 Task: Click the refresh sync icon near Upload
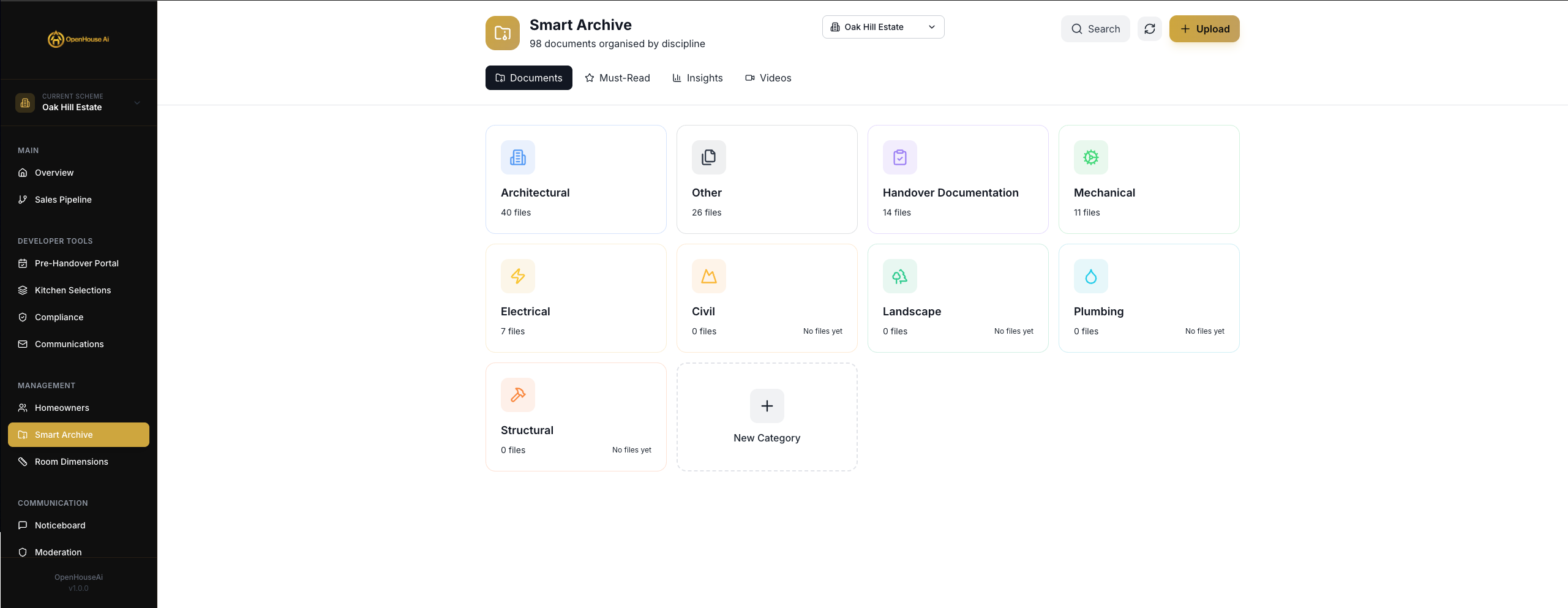click(1150, 28)
